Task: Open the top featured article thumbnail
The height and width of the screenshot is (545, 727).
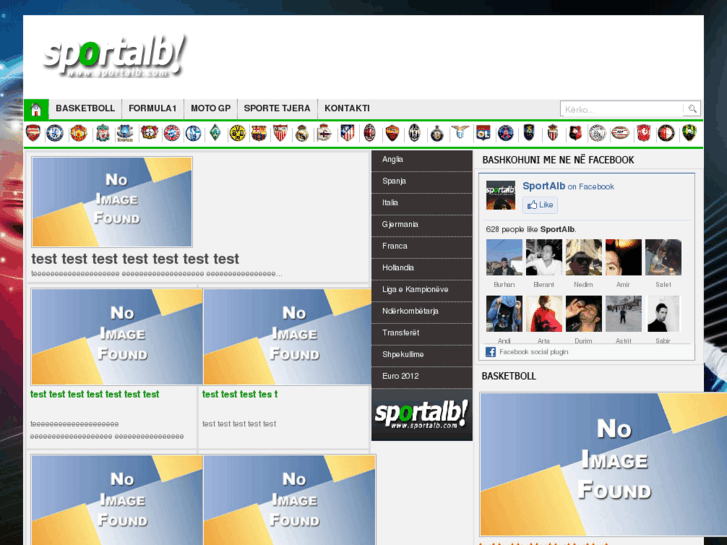Action: point(112,202)
